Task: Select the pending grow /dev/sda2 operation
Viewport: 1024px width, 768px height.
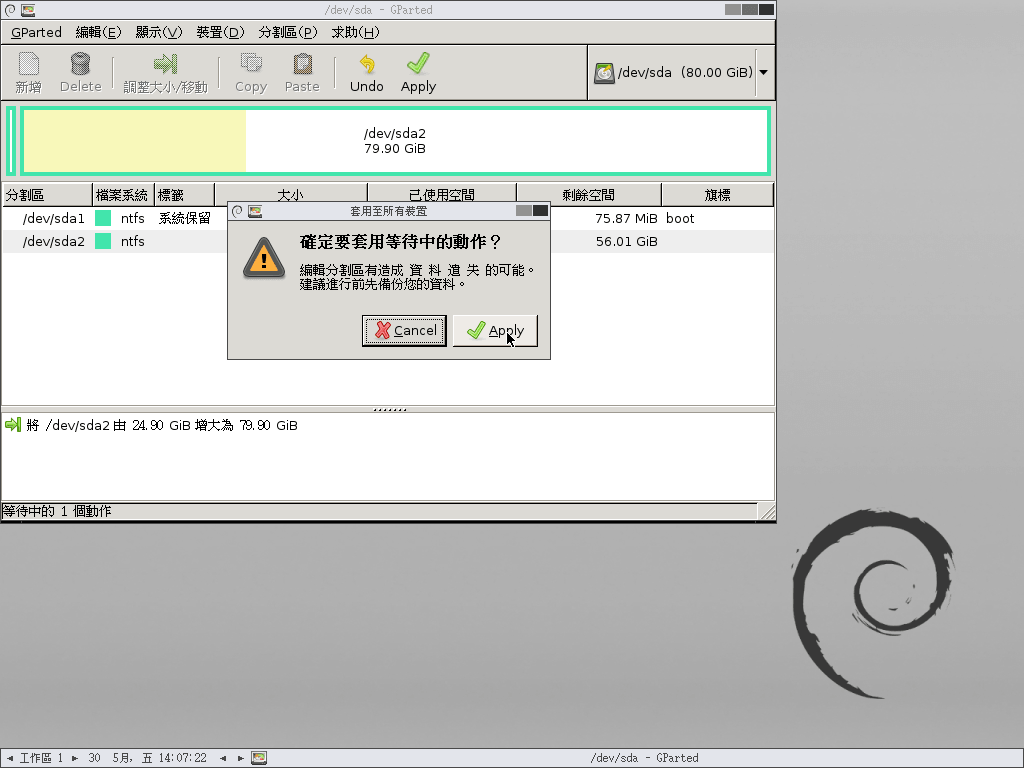Action: (x=160, y=425)
